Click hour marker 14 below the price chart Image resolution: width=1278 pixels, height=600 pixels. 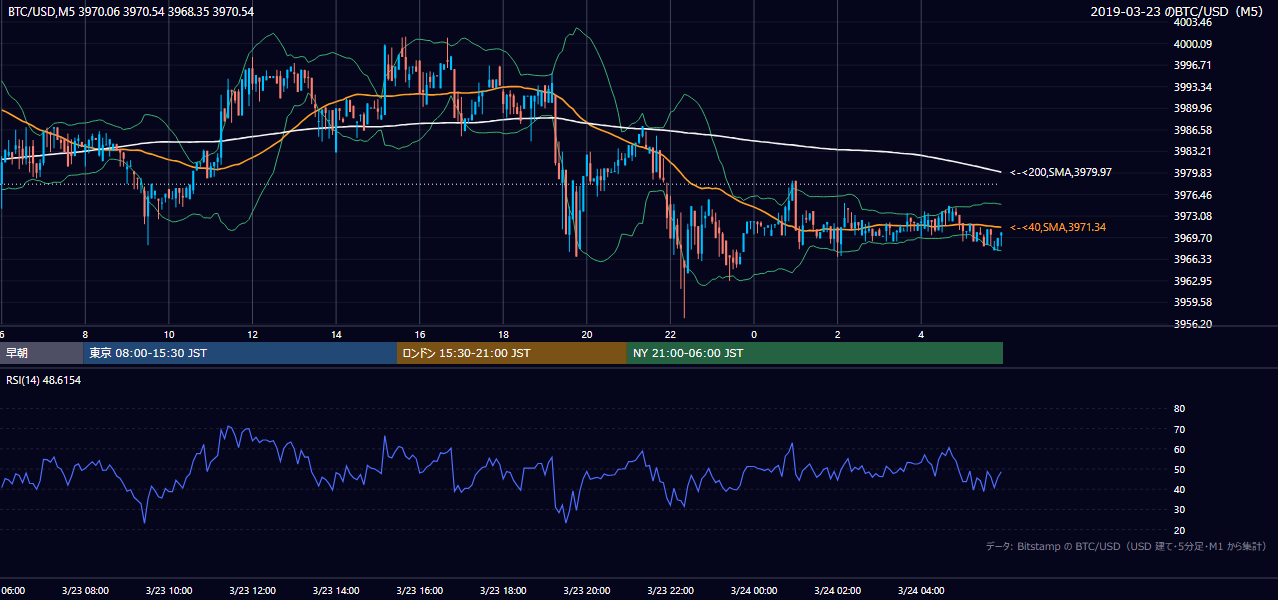point(336,334)
